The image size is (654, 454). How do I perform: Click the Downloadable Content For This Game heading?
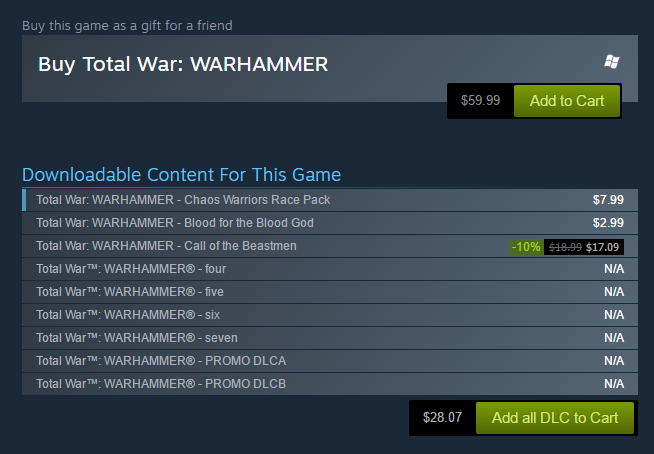point(181,174)
